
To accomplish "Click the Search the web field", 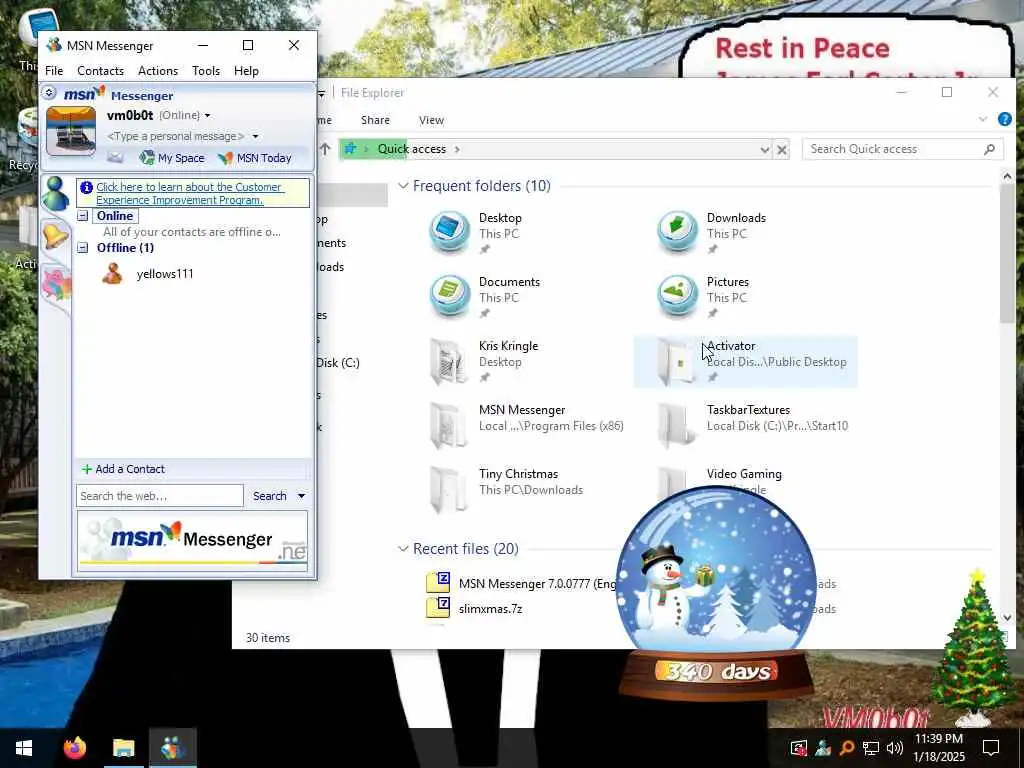I will tap(159, 496).
